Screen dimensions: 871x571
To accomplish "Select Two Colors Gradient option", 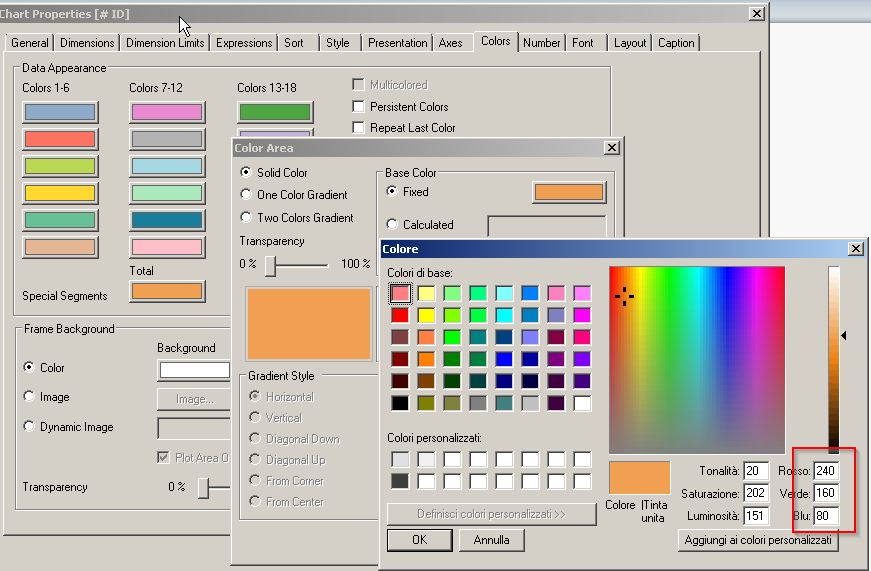I will 246,218.
